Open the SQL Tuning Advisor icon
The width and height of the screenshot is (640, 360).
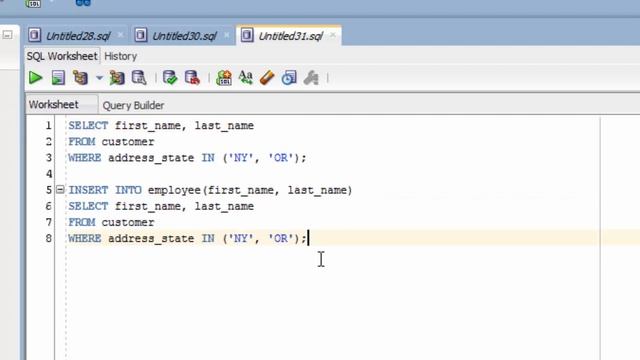pos(139,78)
